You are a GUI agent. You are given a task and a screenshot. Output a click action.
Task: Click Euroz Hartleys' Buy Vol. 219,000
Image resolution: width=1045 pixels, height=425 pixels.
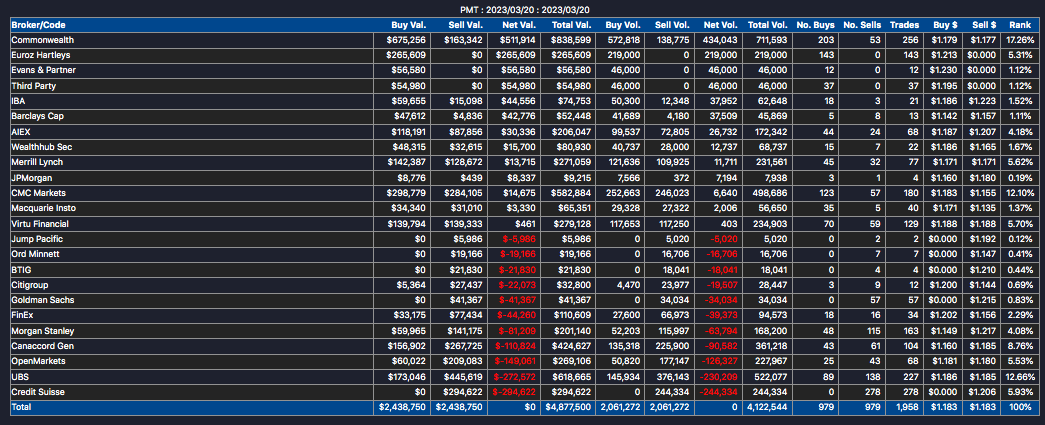click(x=624, y=55)
